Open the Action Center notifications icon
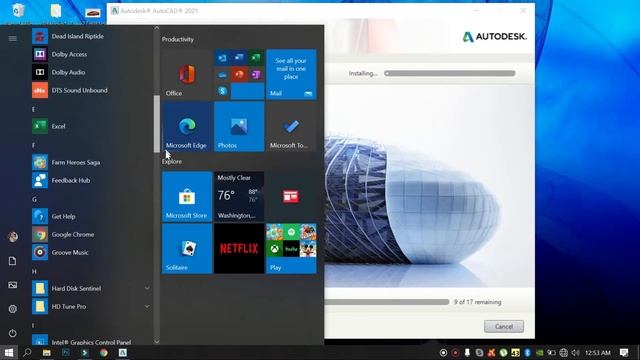Image resolution: width=640 pixels, height=360 pixels. pyautogui.click(x=624, y=353)
